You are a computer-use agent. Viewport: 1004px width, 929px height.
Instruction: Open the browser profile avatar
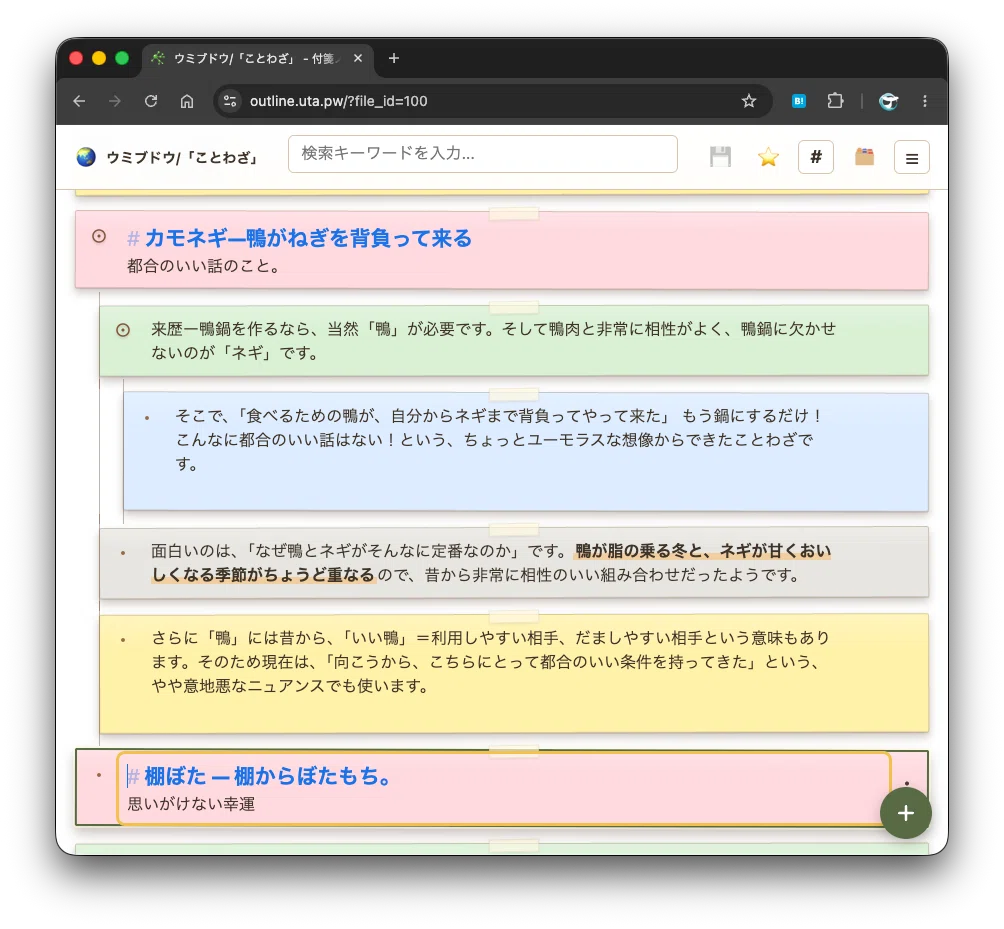[x=888, y=101]
